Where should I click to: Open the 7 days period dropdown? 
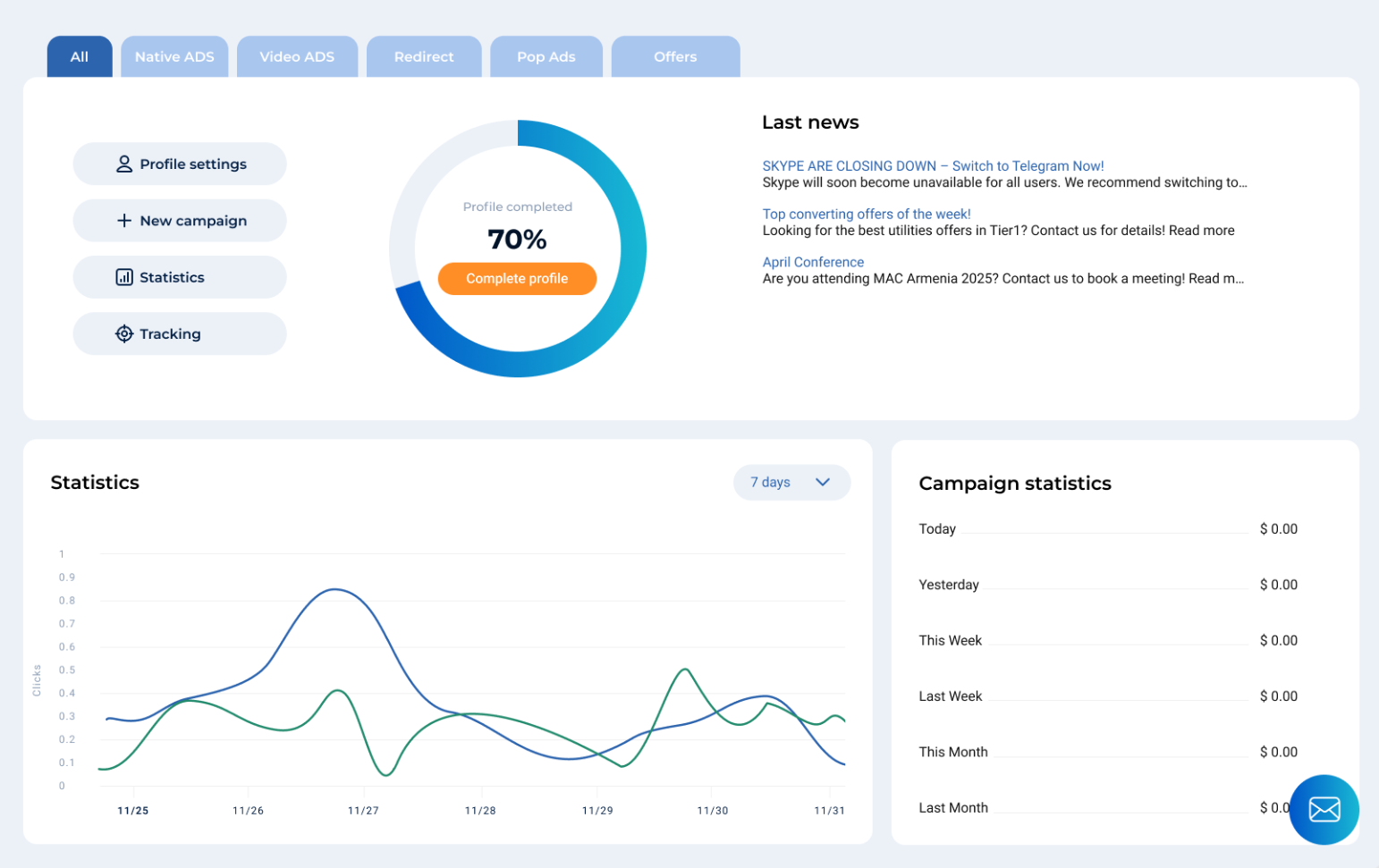pos(791,483)
